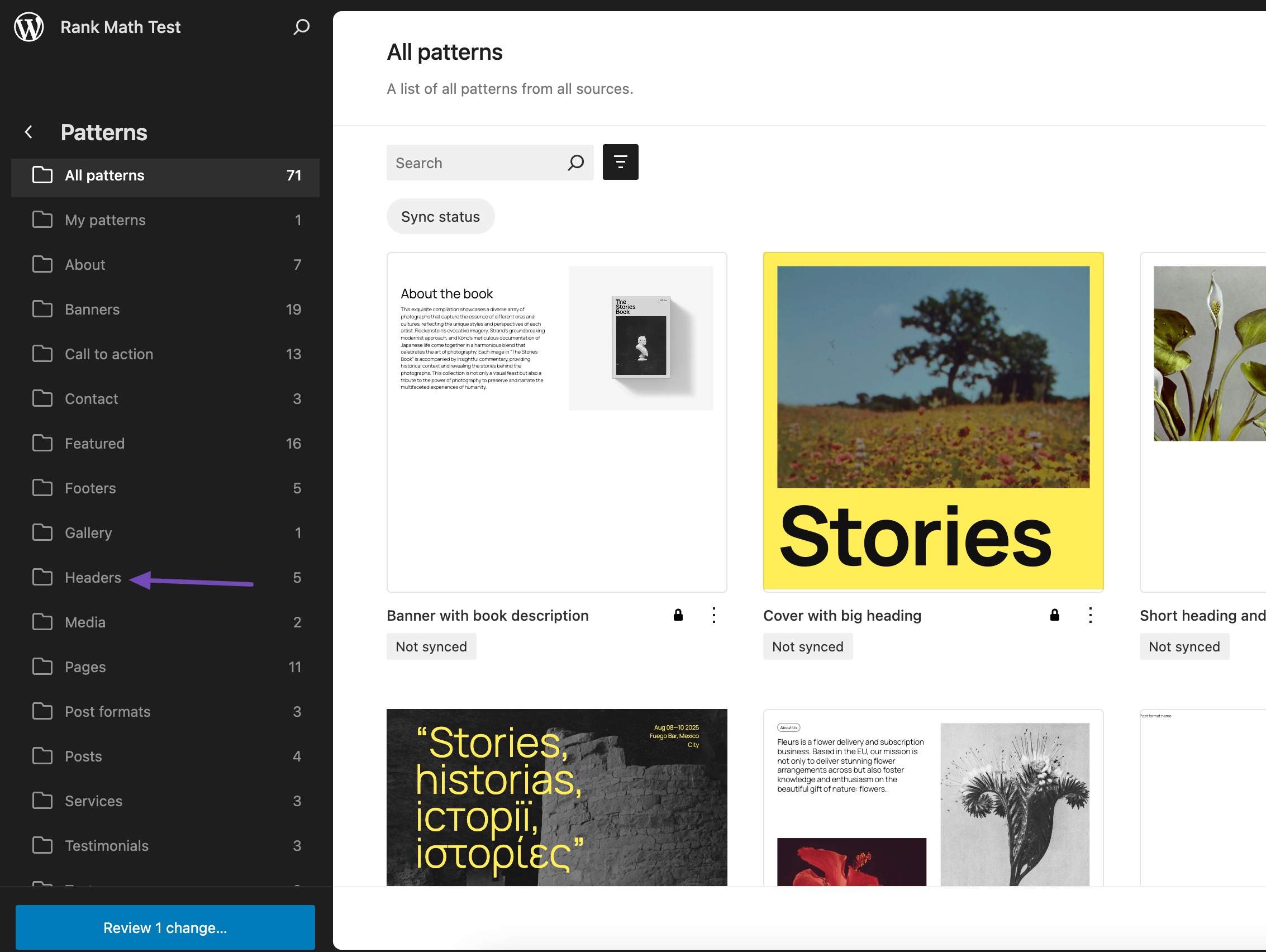1266x952 pixels.
Task: Click Not synced badge under Banner with book description
Action: pyautogui.click(x=431, y=646)
